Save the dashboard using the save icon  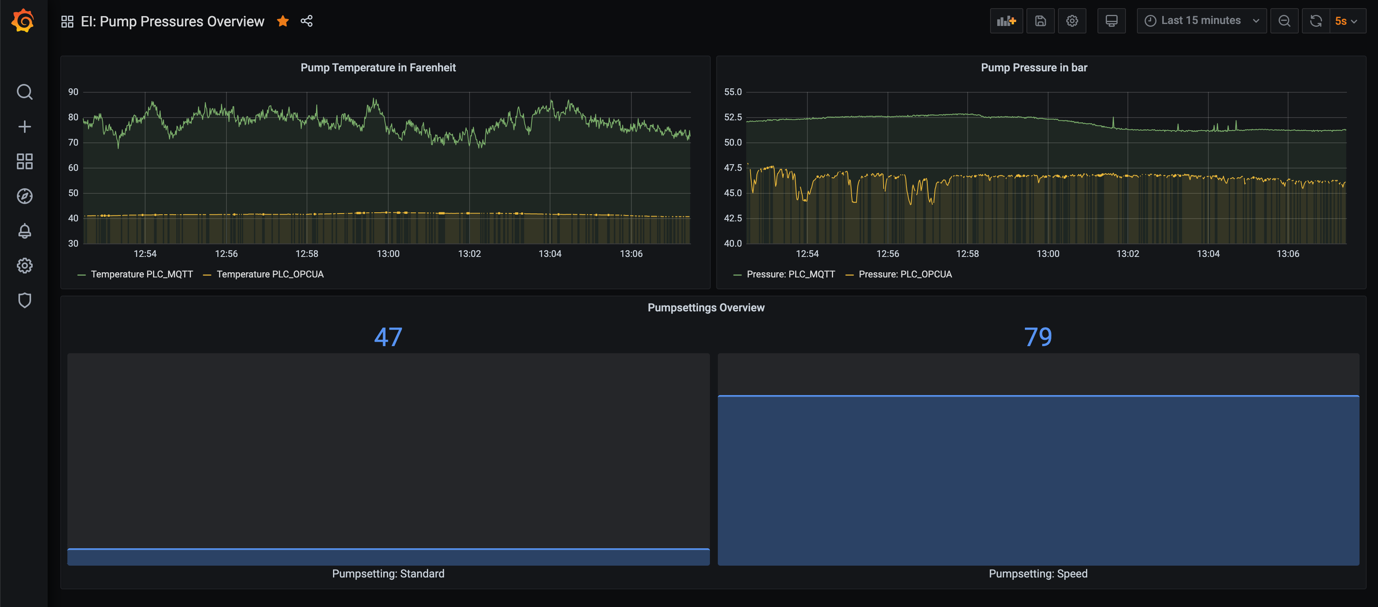coord(1040,20)
